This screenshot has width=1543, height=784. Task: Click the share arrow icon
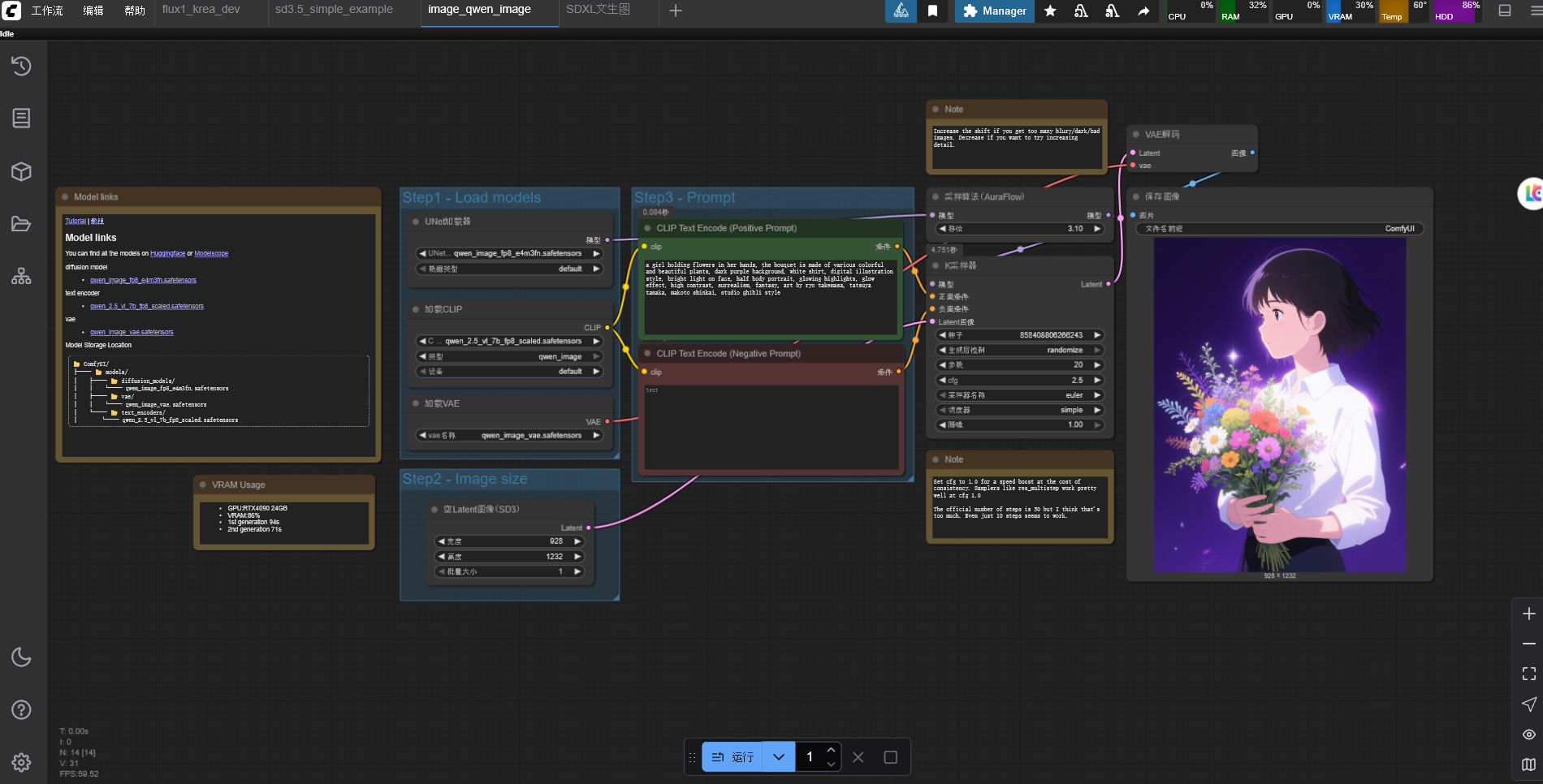1143,11
